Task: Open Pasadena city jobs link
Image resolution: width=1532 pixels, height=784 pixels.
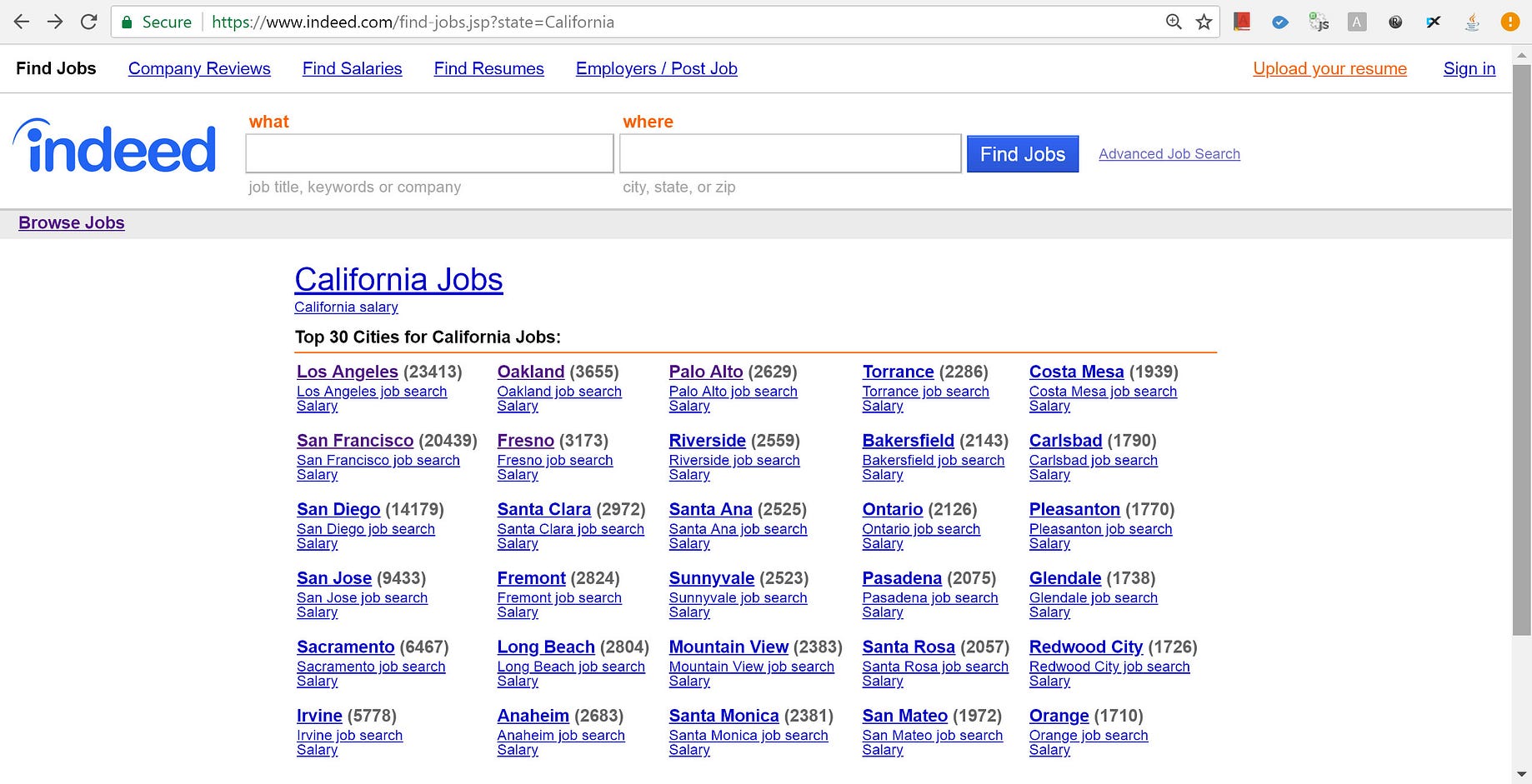Action: [x=902, y=578]
